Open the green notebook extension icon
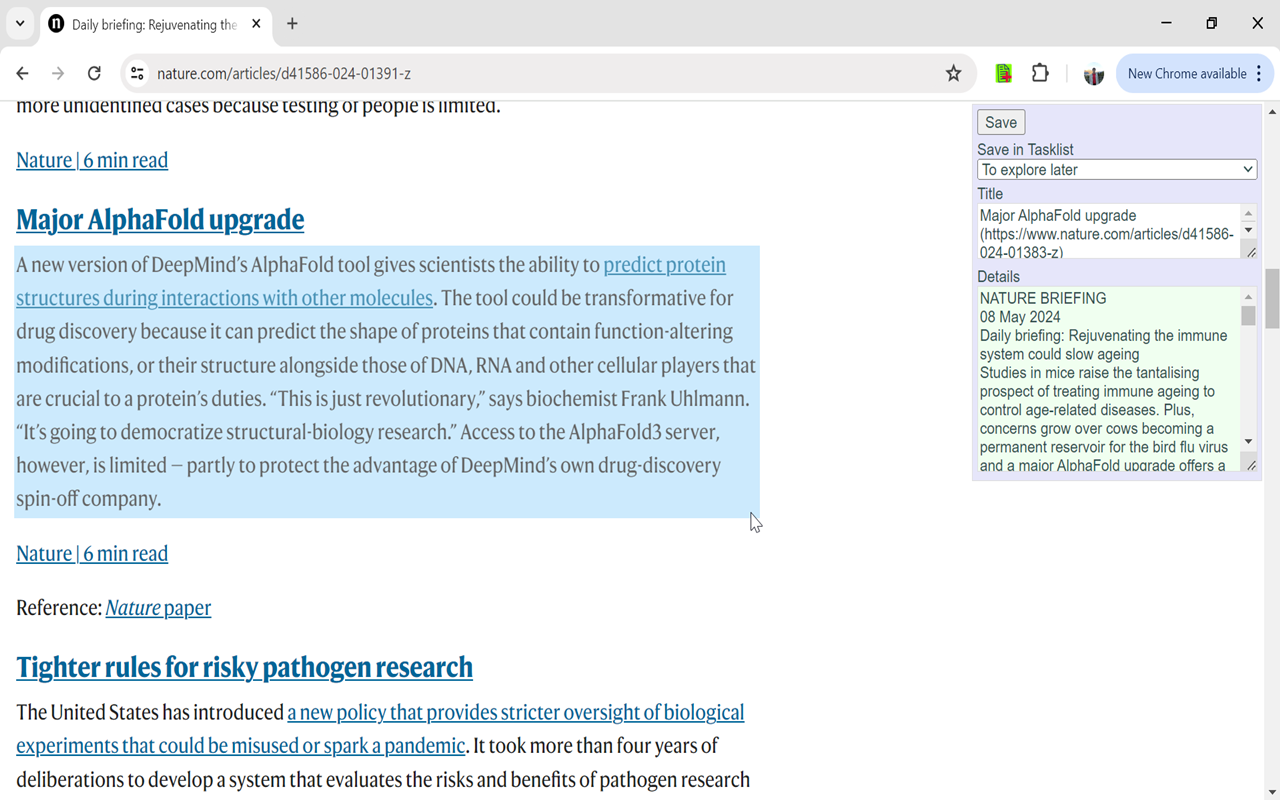Screen dimensions: 1280x800 (x=1003, y=73)
